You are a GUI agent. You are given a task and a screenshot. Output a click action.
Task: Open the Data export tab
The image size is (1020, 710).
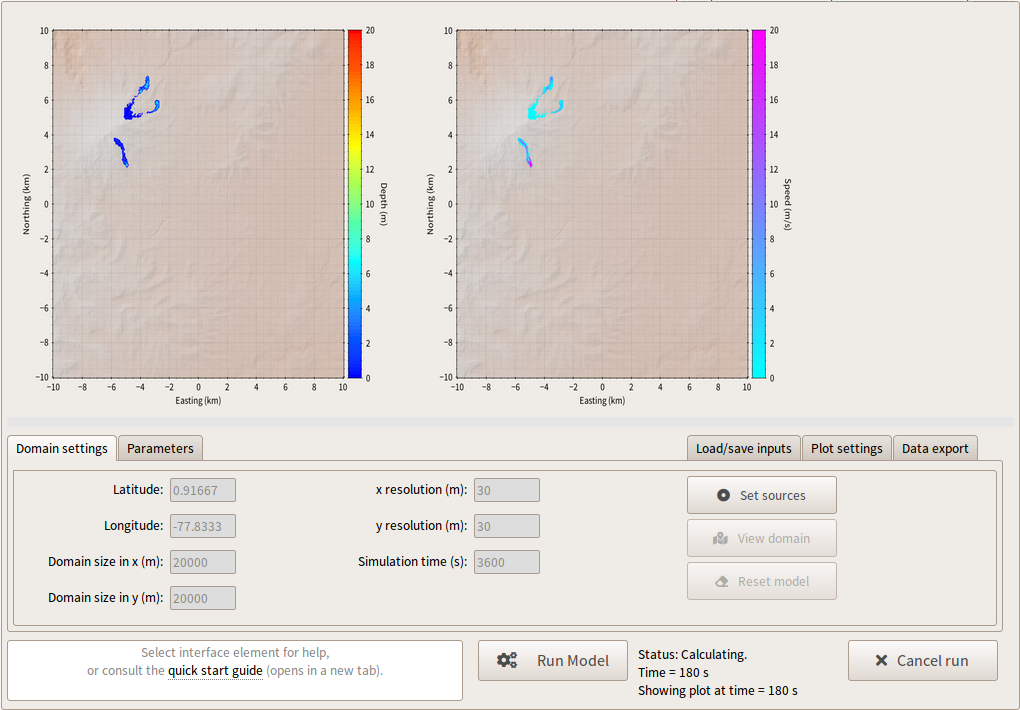click(935, 448)
